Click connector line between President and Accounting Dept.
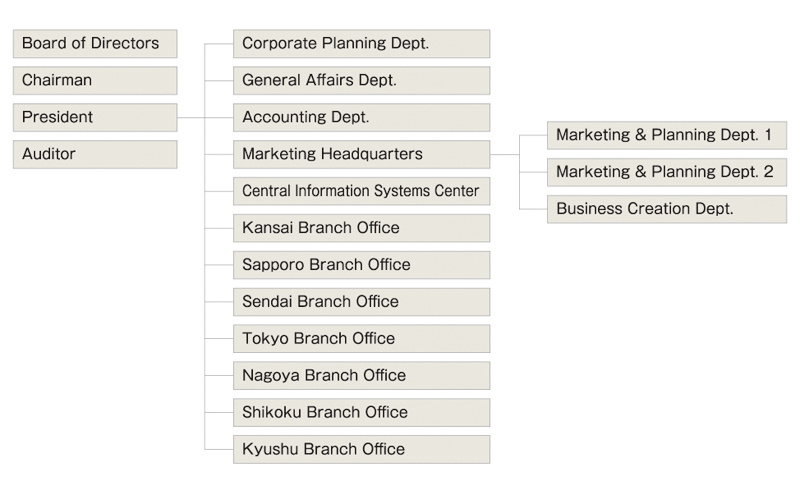 [x=205, y=117]
